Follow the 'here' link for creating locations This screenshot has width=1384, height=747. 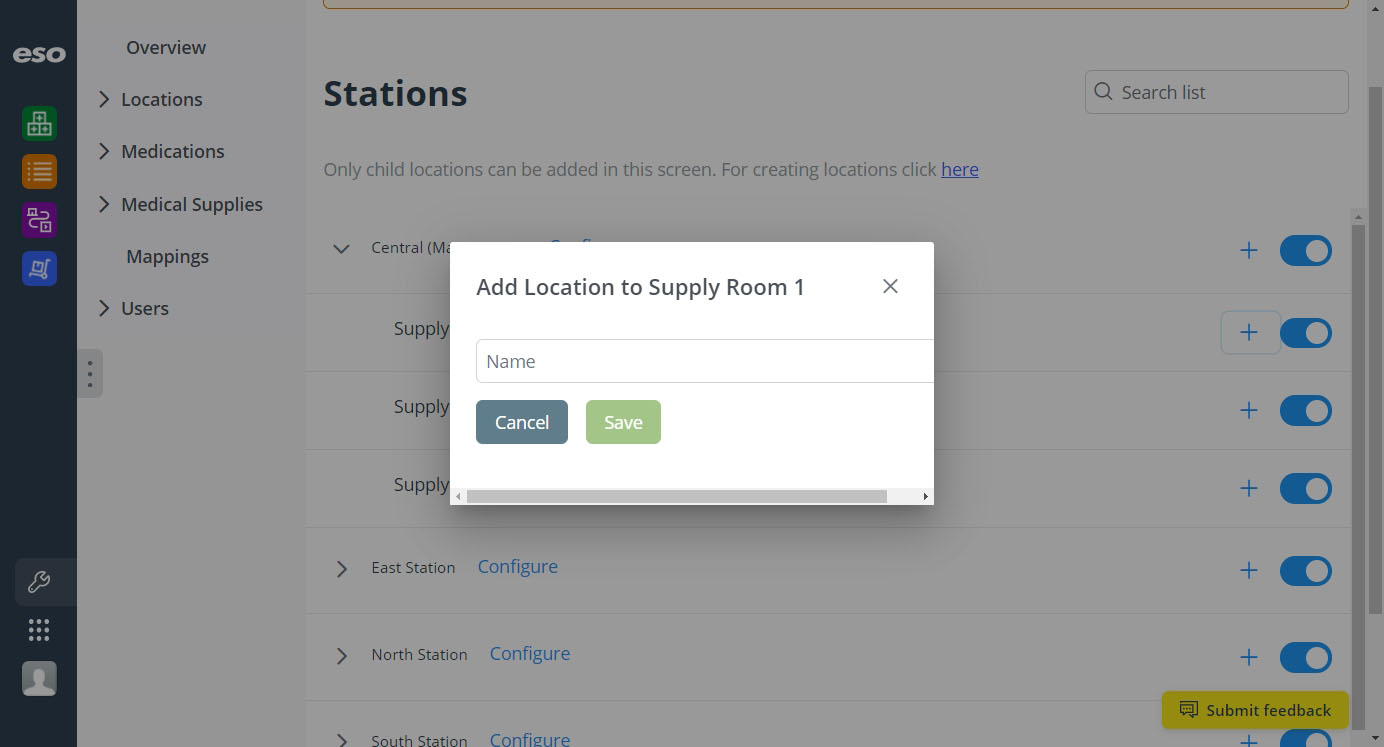pyautogui.click(x=960, y=169)
